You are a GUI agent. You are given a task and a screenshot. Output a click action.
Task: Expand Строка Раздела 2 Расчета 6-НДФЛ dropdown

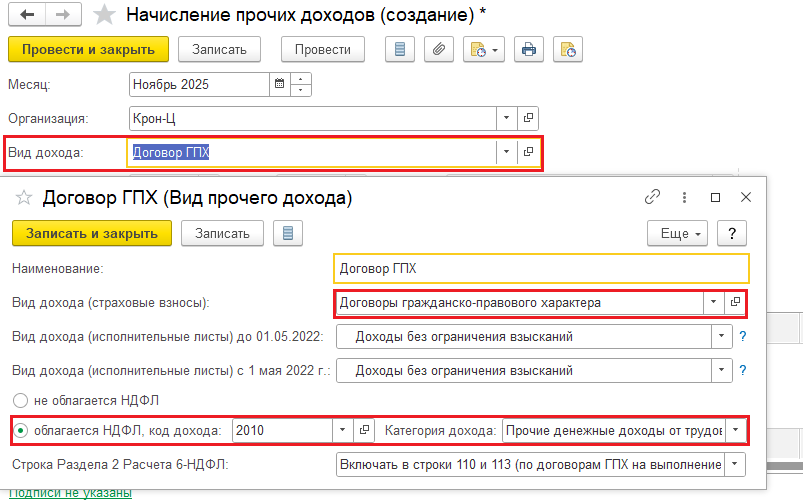[x=734, y=465]
